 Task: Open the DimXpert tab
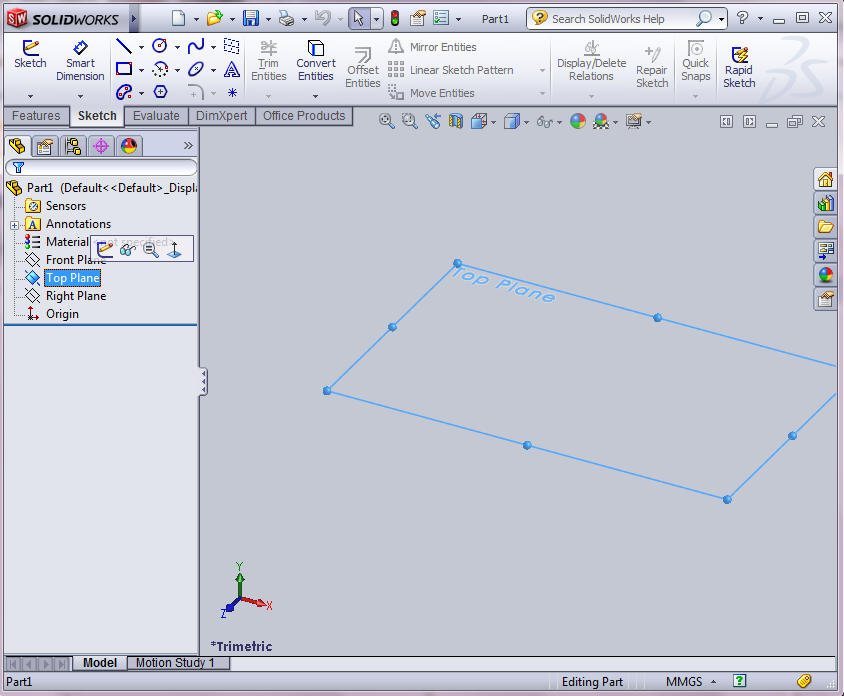click(x=221, y=116)
